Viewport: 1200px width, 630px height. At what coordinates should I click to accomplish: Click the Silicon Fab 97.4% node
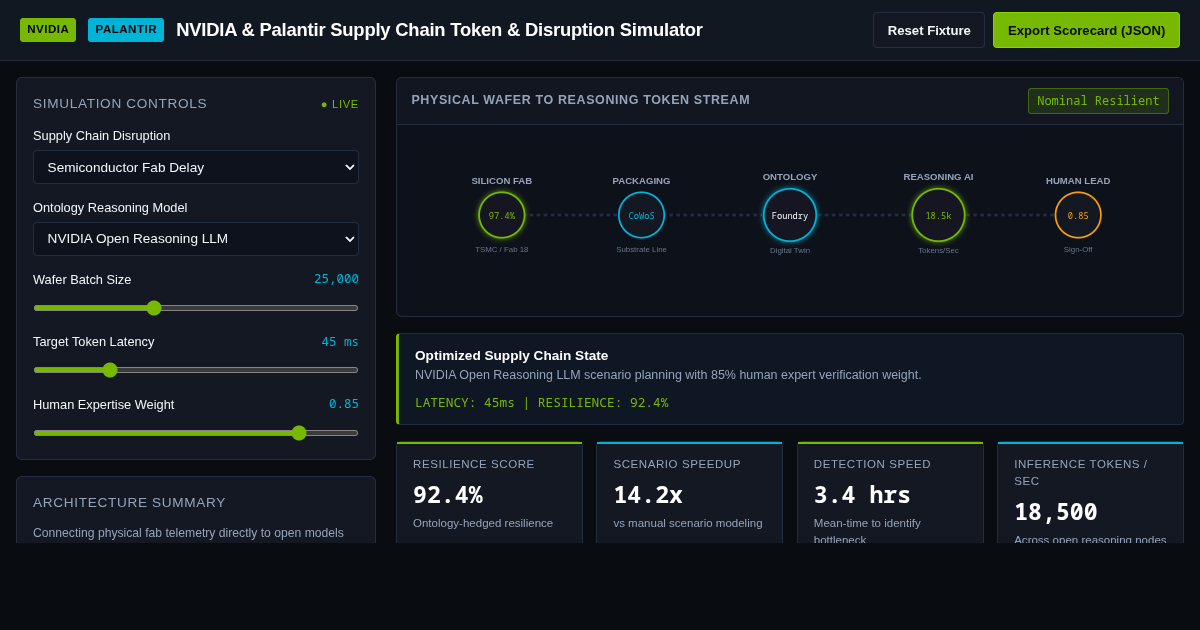click(502, 215)
